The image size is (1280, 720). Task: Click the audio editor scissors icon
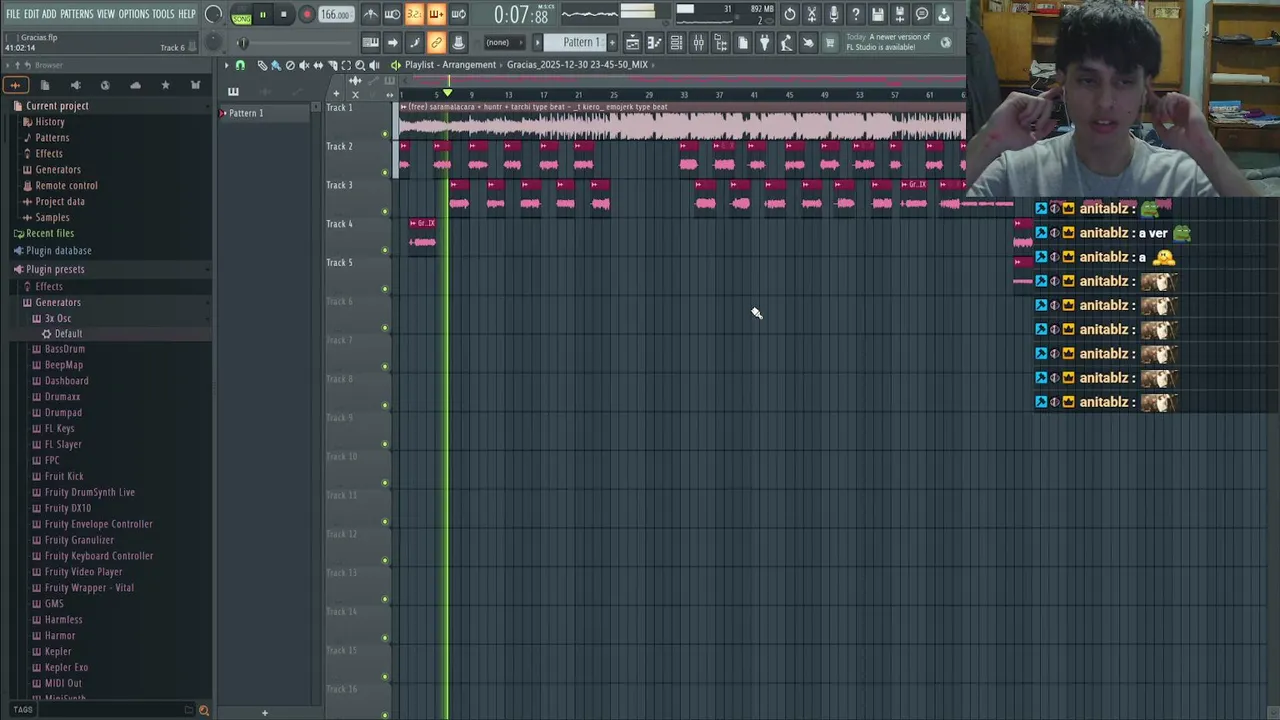(x=812, y=15)
